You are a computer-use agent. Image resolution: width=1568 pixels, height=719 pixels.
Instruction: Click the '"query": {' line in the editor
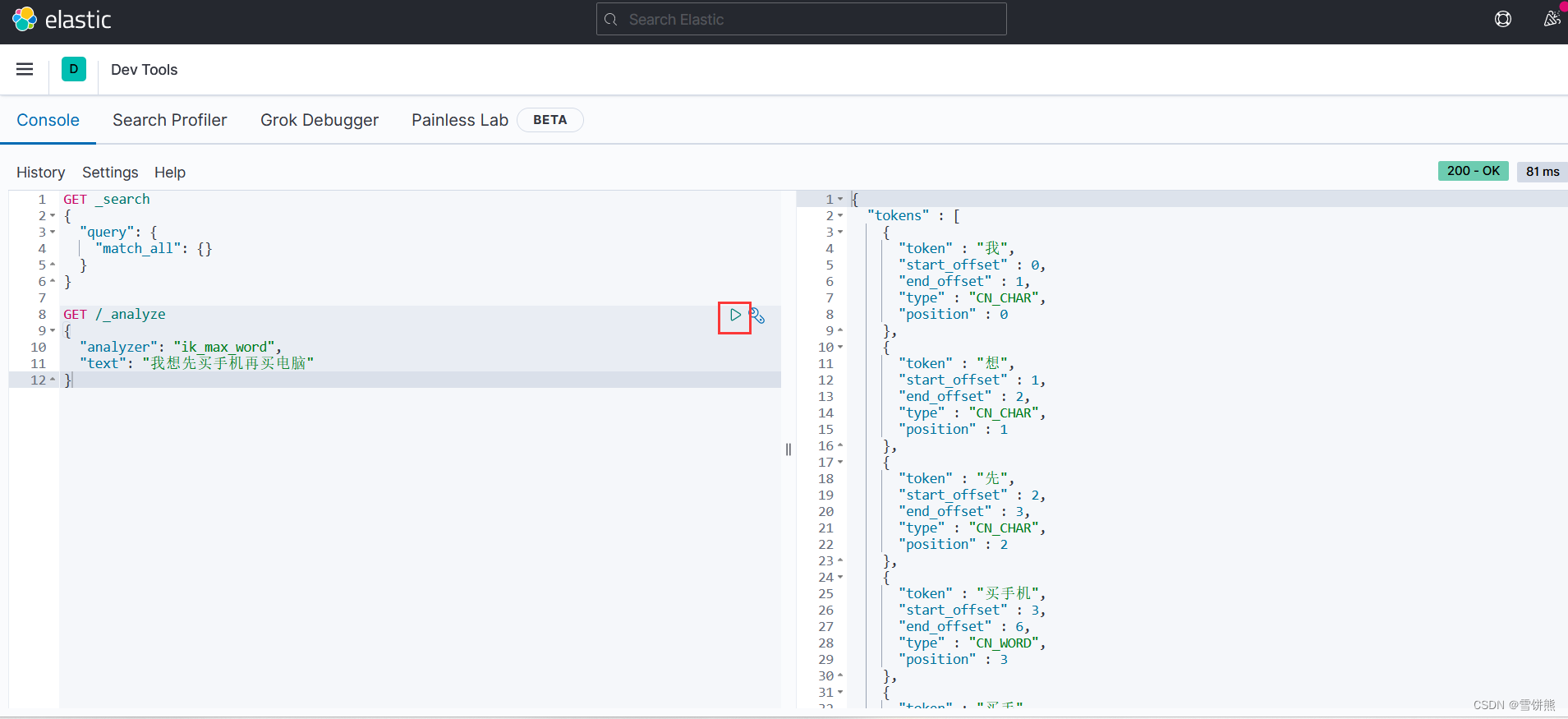point(118,233)
